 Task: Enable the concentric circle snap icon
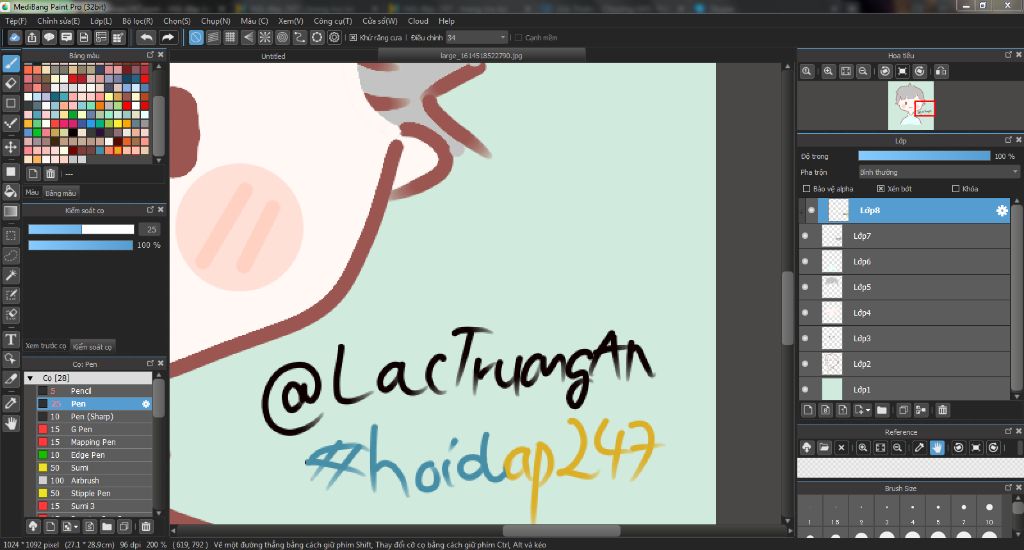[282, 38]
